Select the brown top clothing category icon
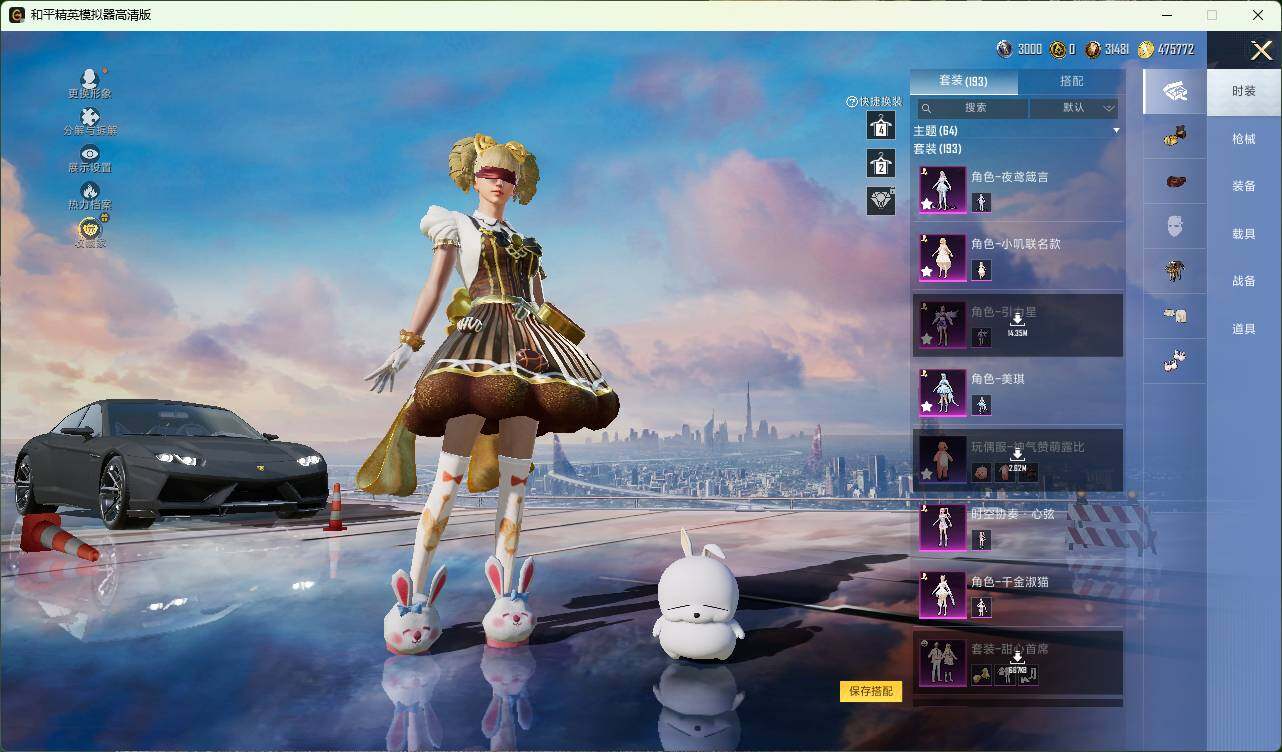 coord(1175,270)
